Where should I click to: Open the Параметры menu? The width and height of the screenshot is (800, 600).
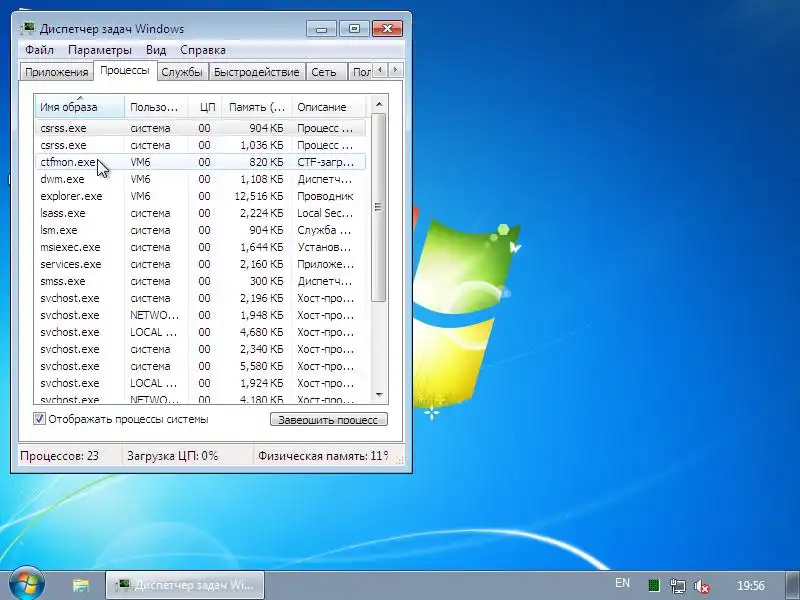(x=99, y=50)
